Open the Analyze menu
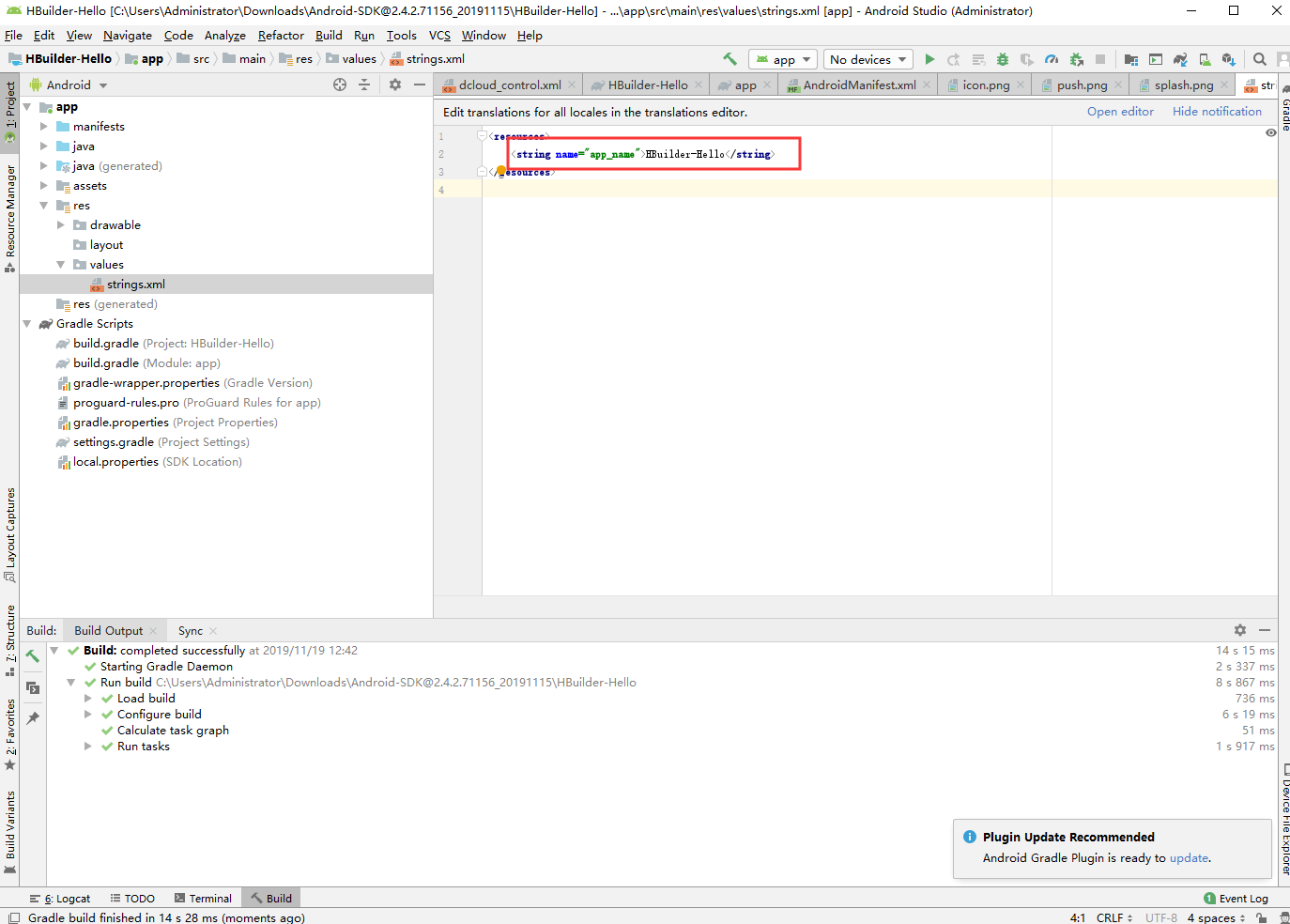Image resolution: width=1290 pixels, height=924 pixels. tap(225, 35)
